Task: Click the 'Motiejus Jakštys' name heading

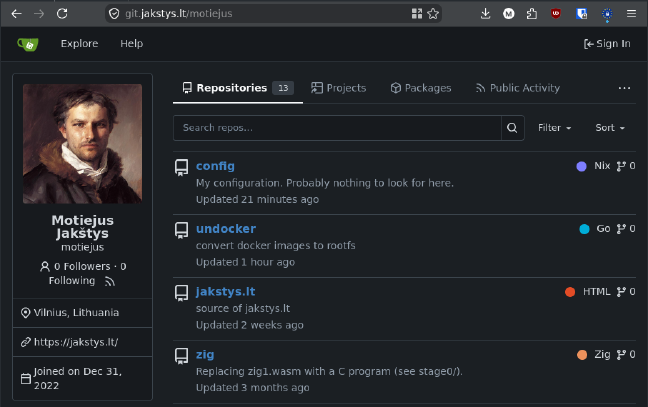Action: 82,227
